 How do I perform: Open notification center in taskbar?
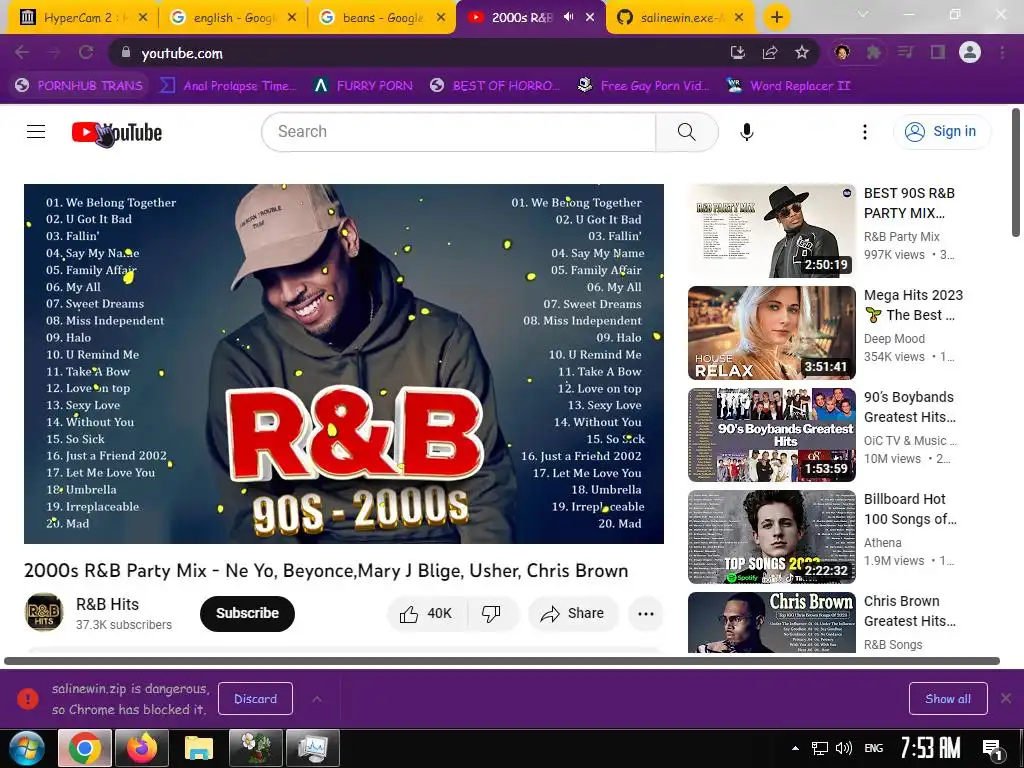(993, 749)
